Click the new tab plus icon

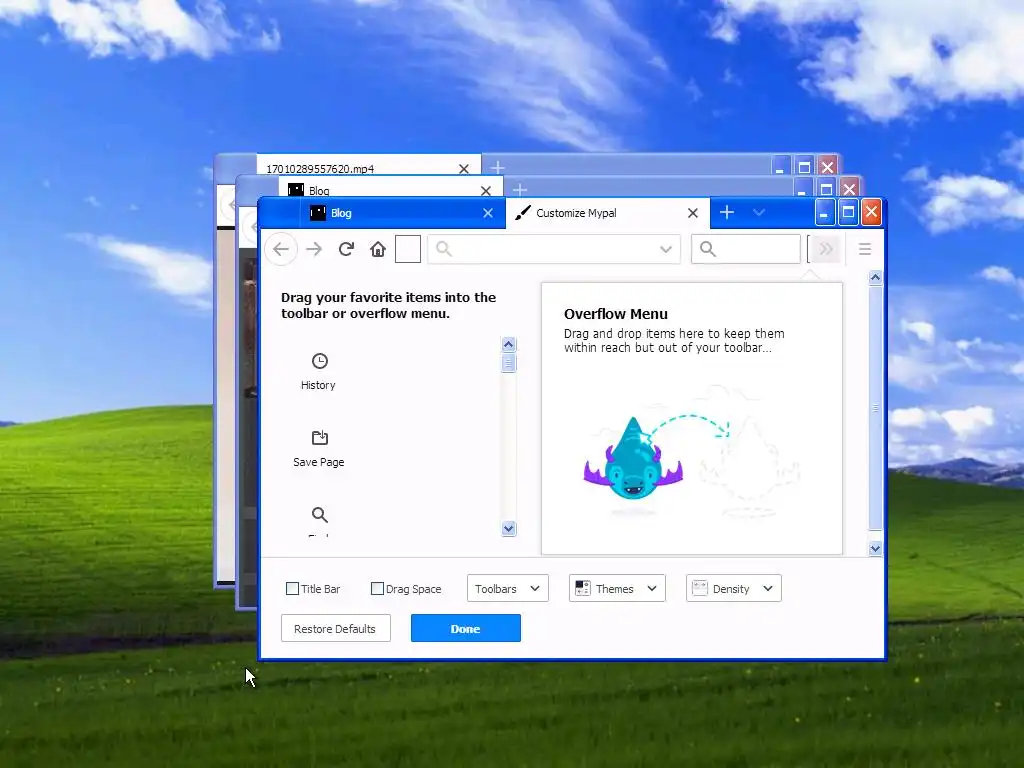(727, 212)
